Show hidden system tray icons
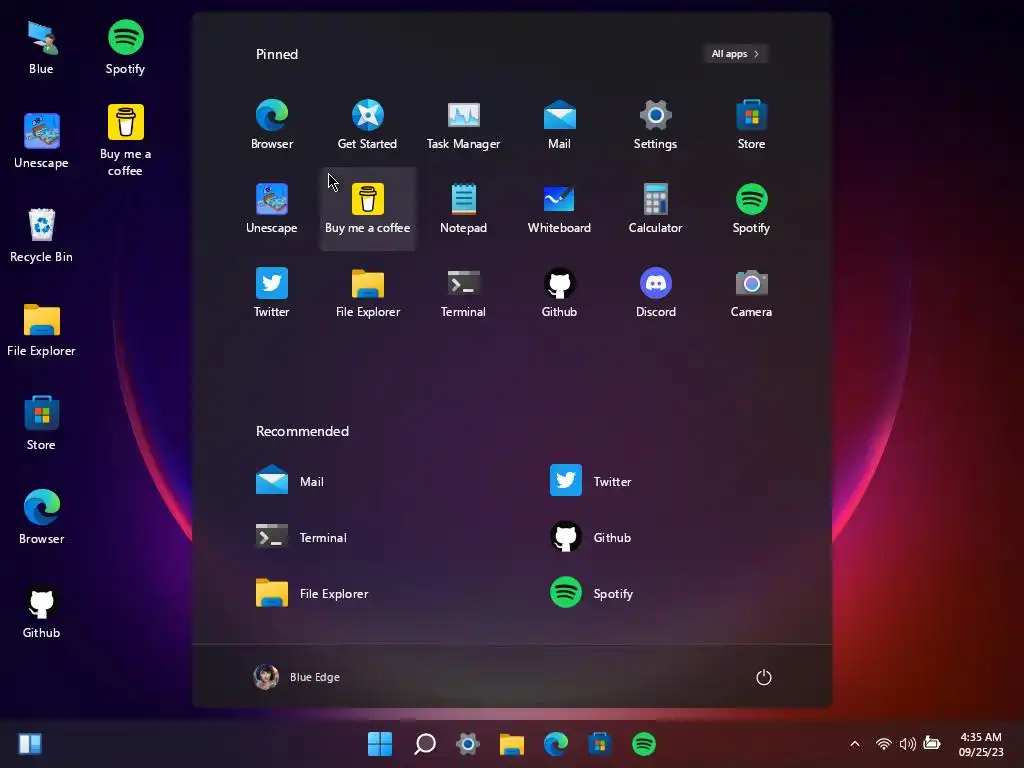This screenshot has width=1024, height=768. 855,744
